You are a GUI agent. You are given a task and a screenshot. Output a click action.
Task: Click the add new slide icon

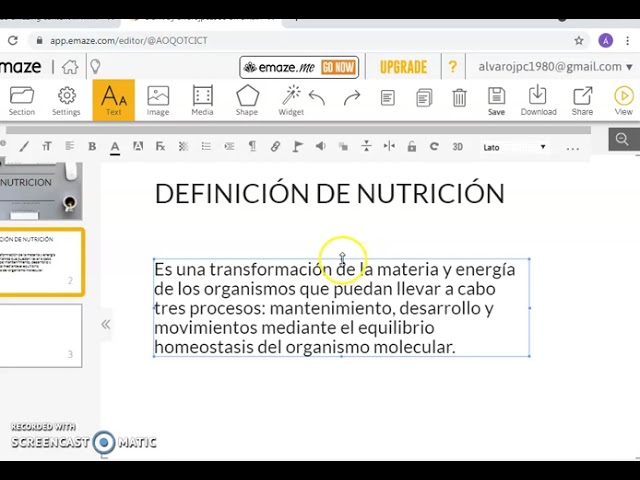387,98
